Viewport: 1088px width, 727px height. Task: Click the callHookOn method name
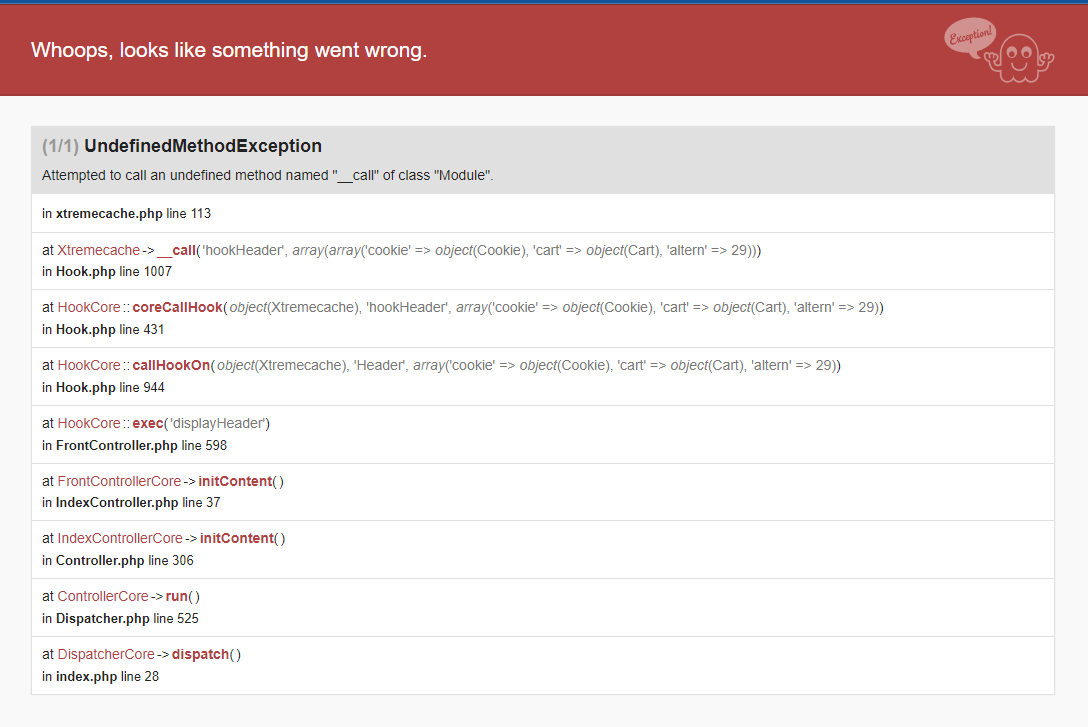[x=171, y=366]
